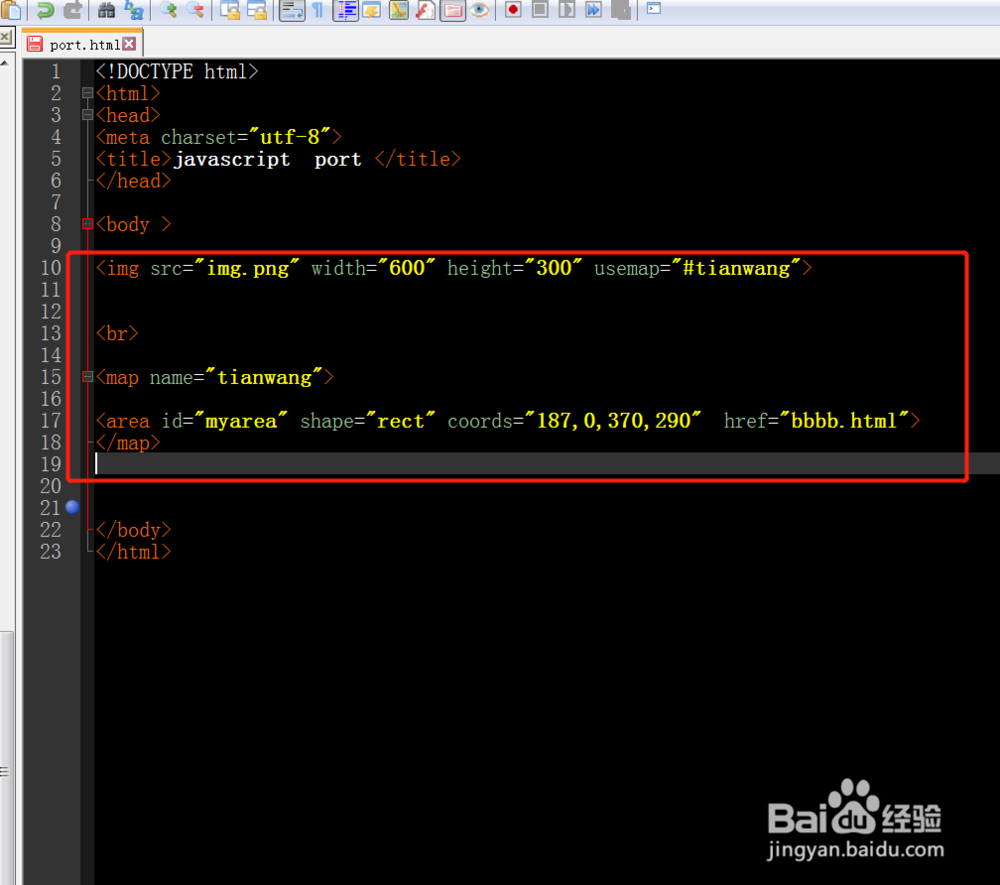Show the Document Map panel
Image resolution: width=1000 pixels, height=885 pixels.
point(399,9)
